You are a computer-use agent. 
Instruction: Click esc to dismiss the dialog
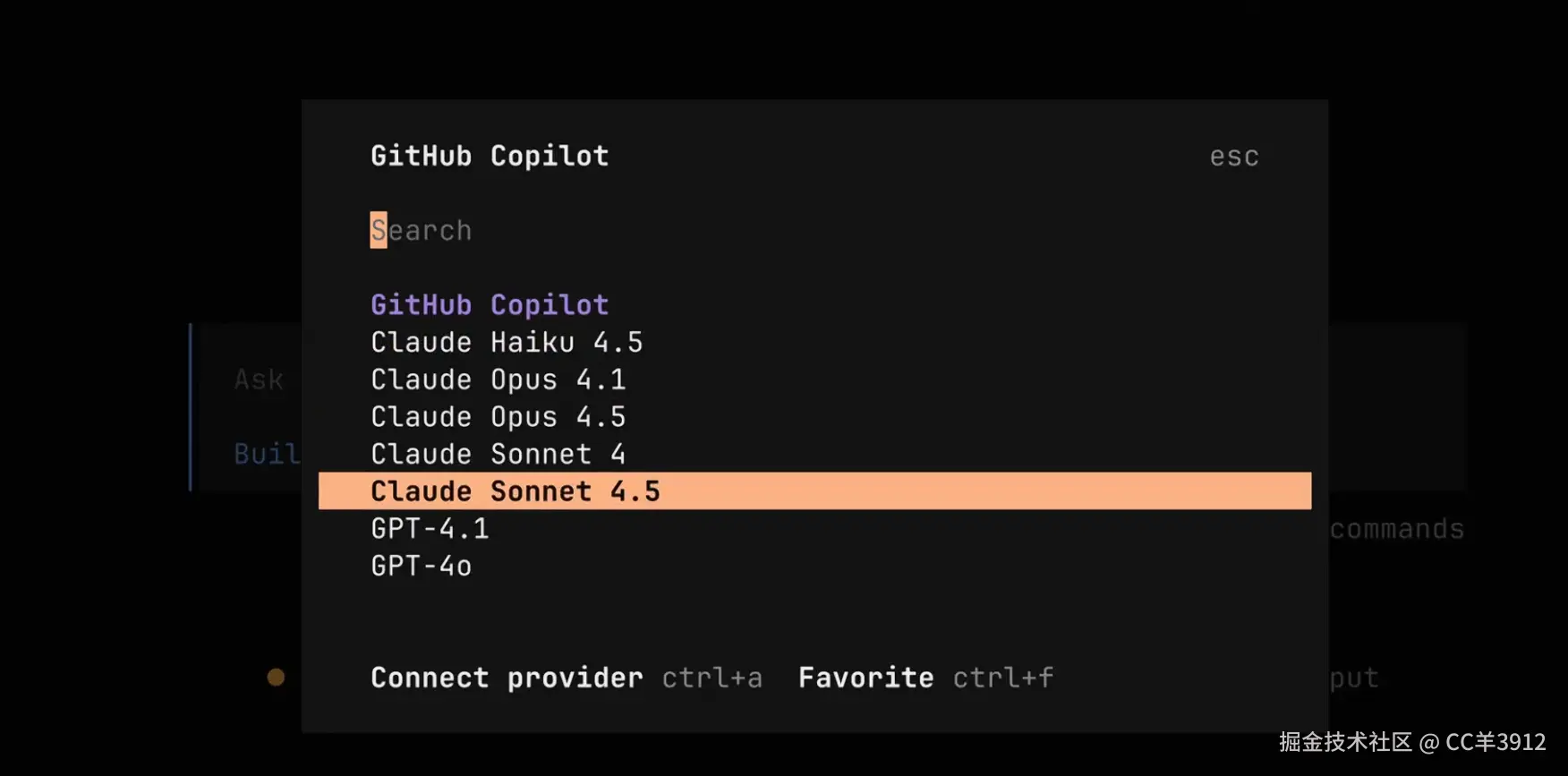[x=1233, y=156]
